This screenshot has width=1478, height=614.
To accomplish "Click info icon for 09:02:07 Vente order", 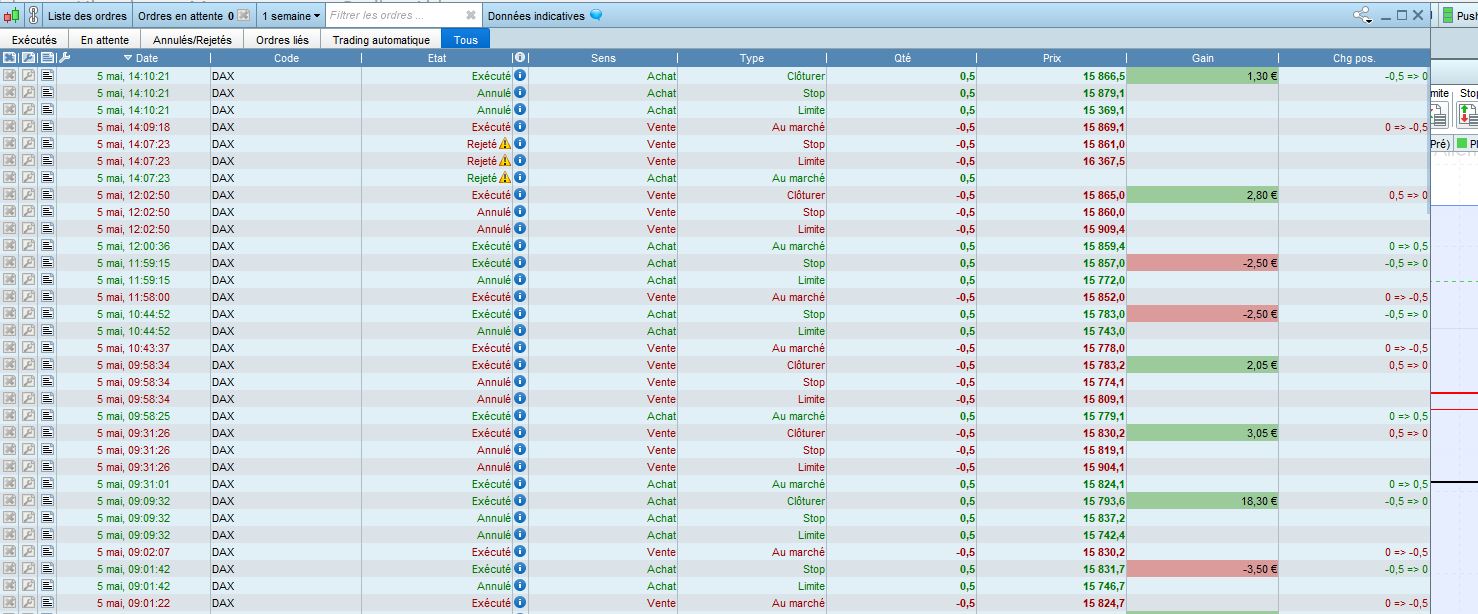I will click(x=519, y=552).
